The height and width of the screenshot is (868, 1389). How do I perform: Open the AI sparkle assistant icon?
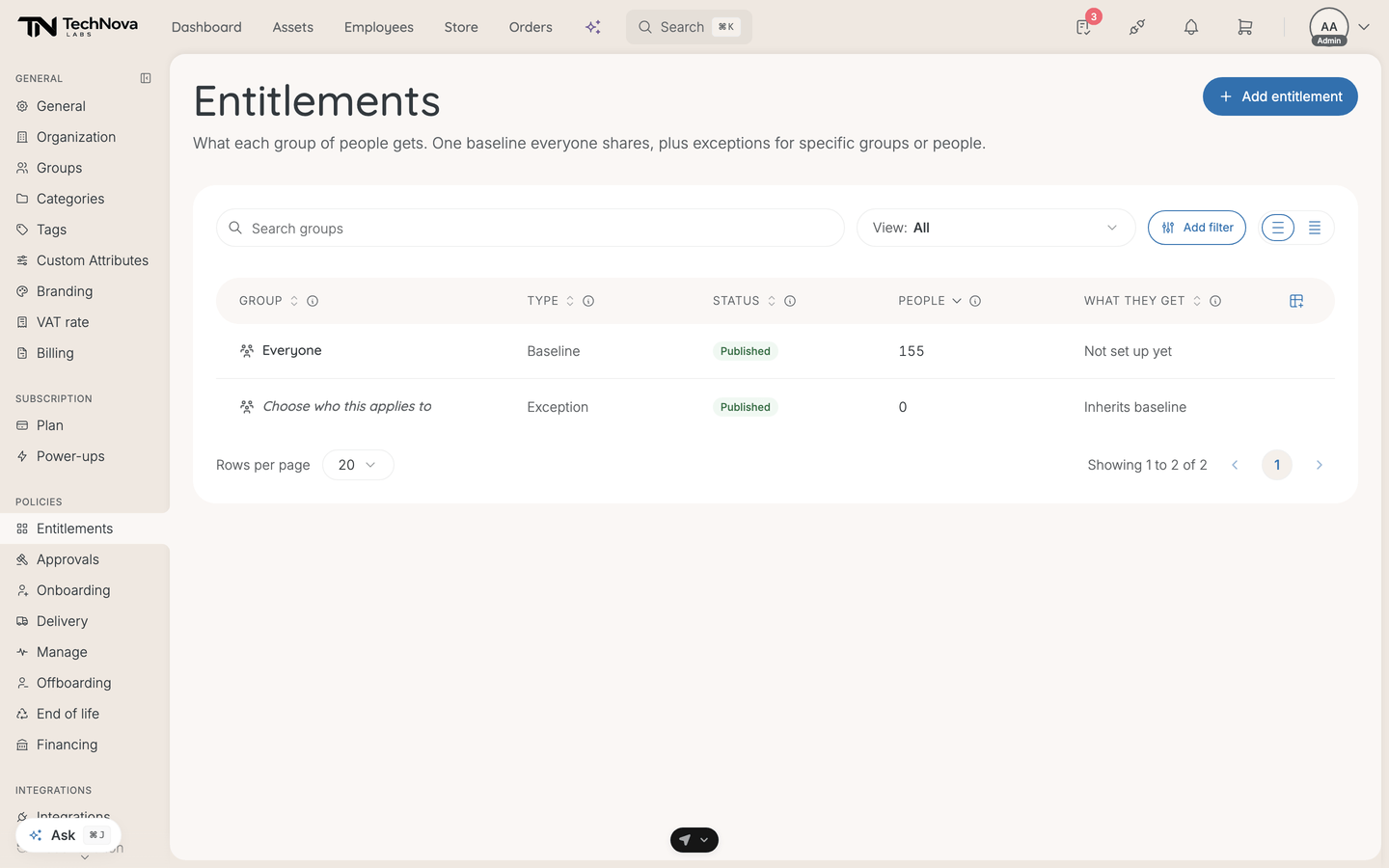point(593,27)
